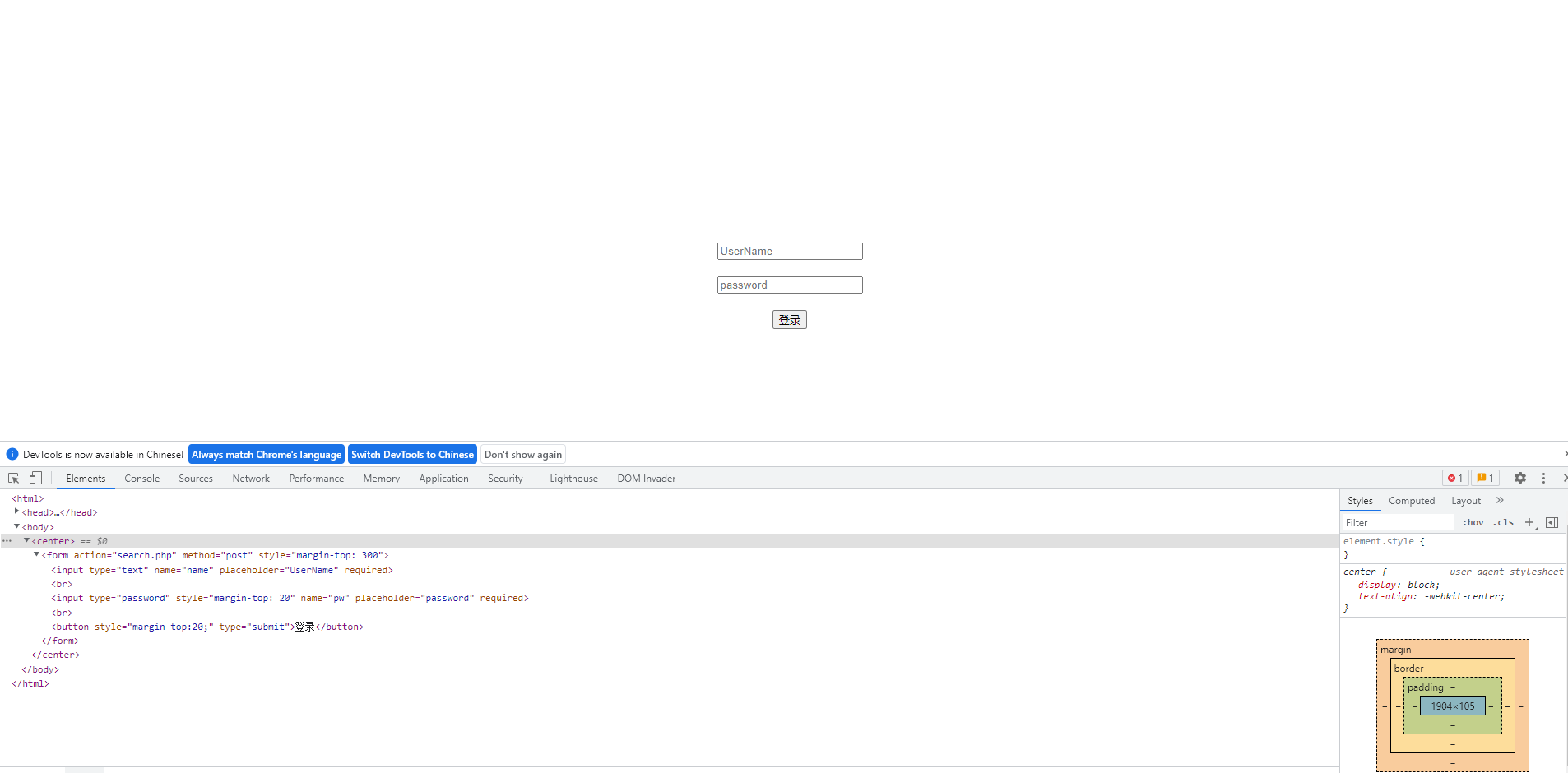The image size is (1568, 773).
Task: Select the input type="password" DOM node
Action: [x=290, y=598]
